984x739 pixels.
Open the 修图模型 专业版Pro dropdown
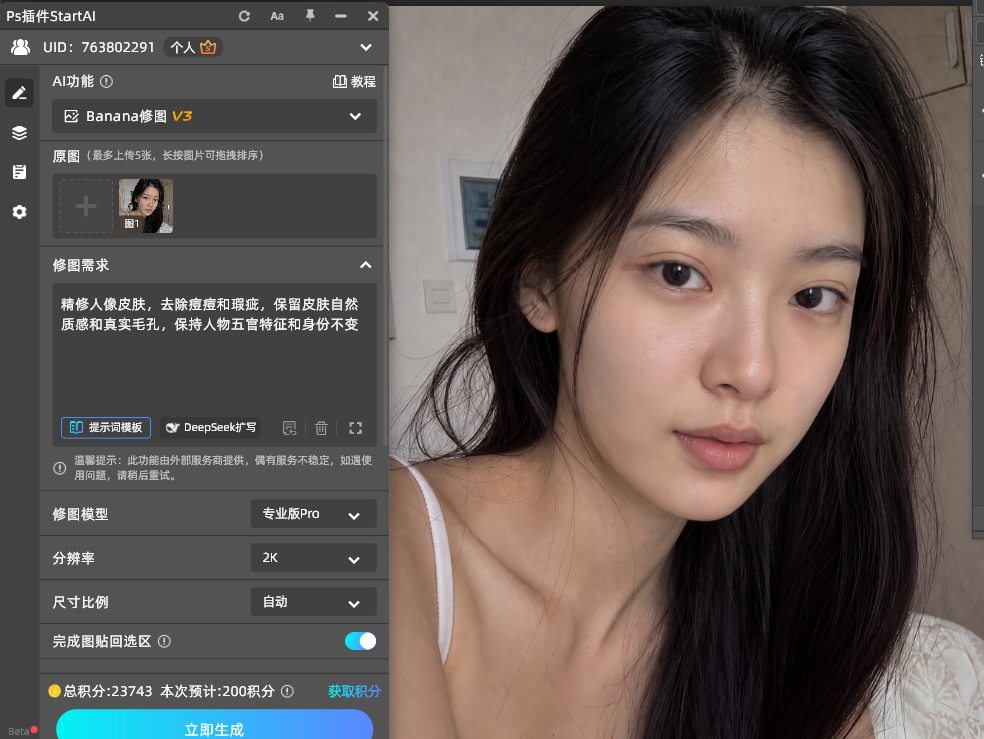click(x=314, y=514)
